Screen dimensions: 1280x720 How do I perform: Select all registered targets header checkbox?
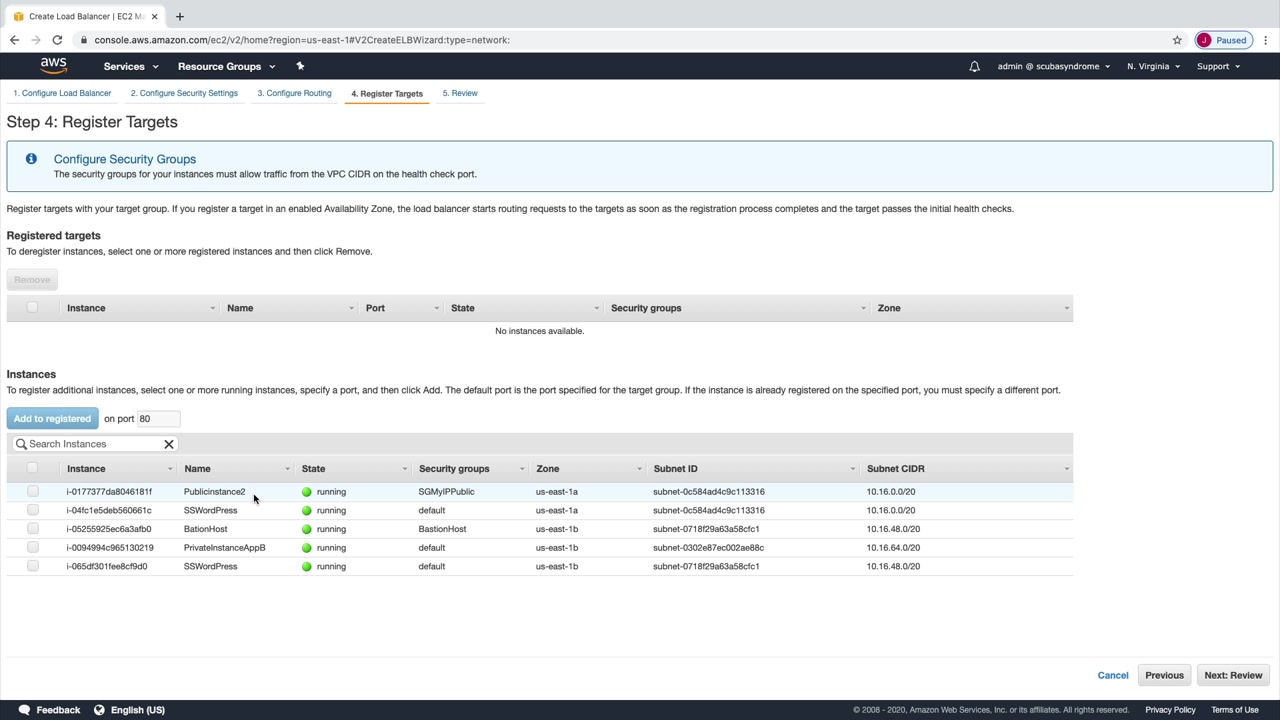33,308
